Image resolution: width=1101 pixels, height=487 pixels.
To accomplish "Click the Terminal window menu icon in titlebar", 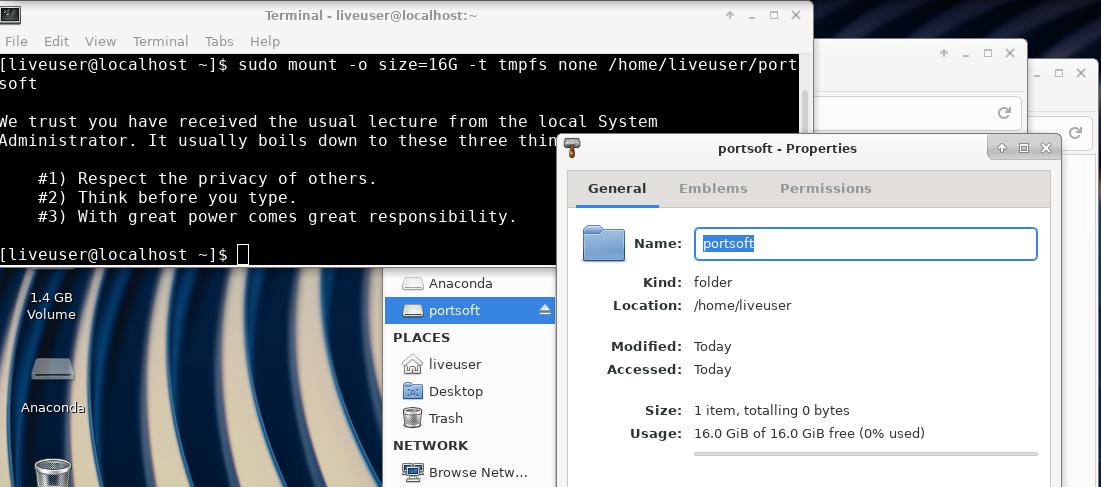I will click(x=10, y=15).
